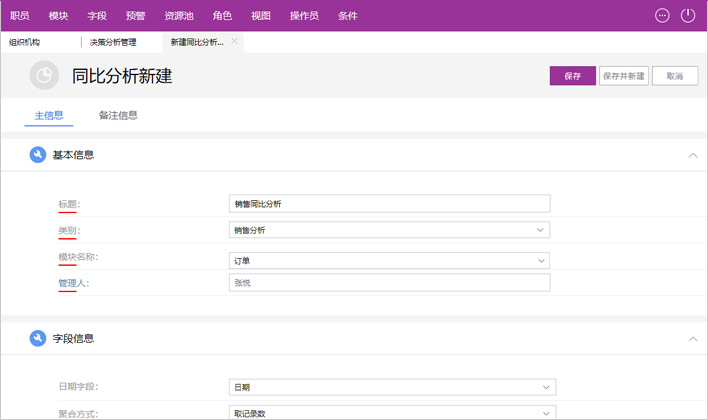Click the pie chart icon beside 同比分析新建
The image size is (708, 420).
tap(43, 75)
